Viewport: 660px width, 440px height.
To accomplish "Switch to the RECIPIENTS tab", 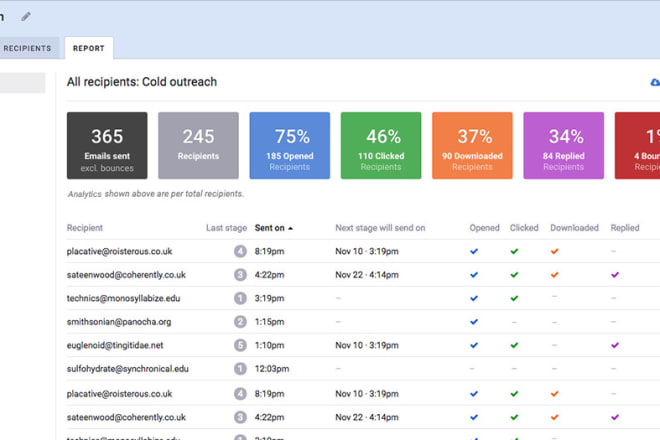I will tap(27, 48).
